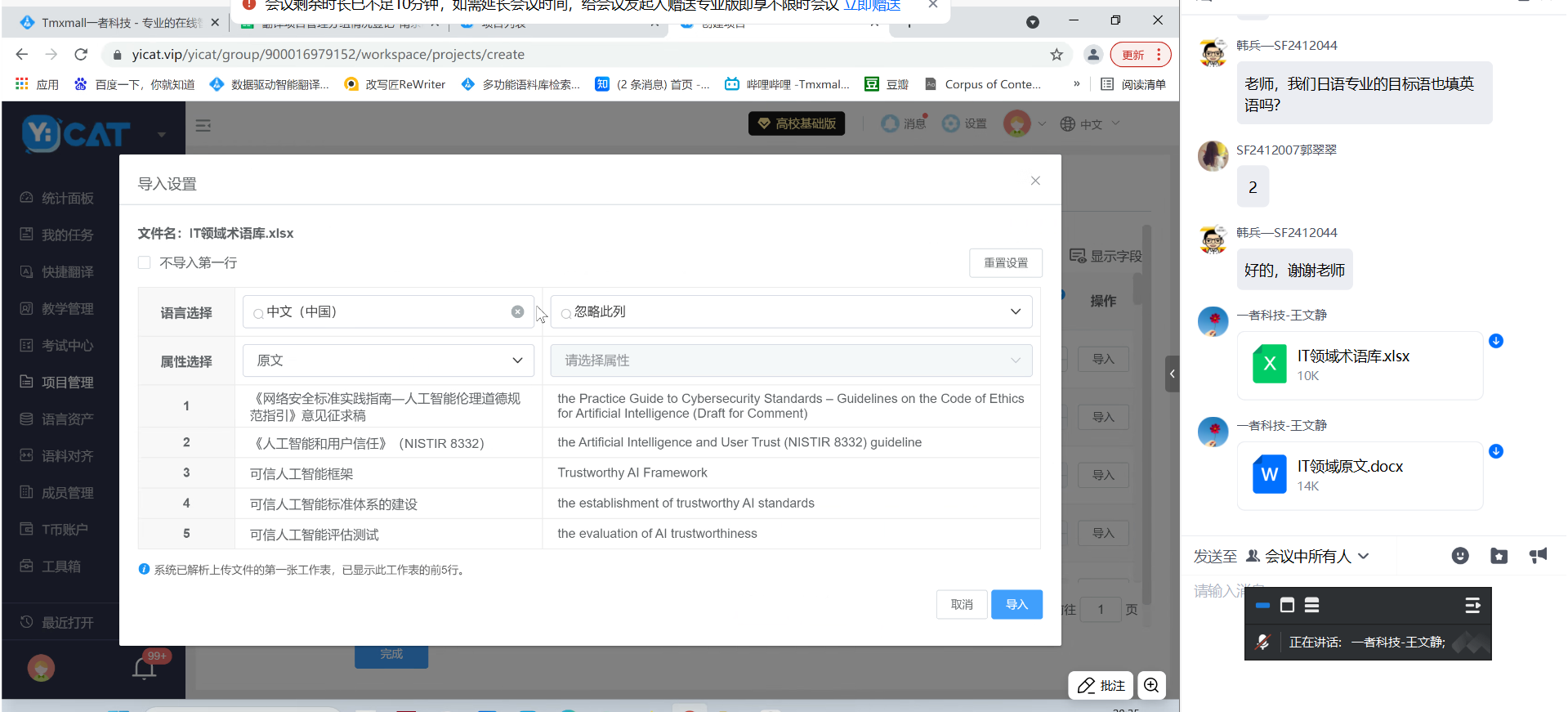Open the IT领域原文.docx file thumbnail

point(1269,475)
